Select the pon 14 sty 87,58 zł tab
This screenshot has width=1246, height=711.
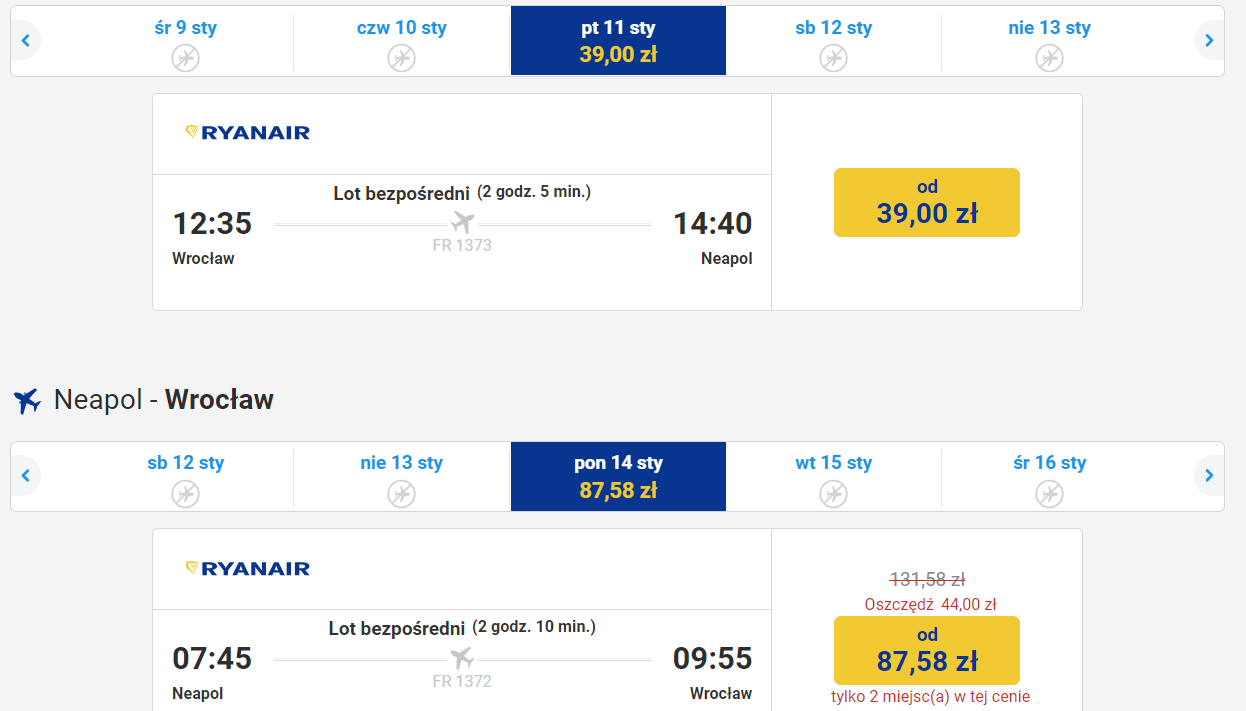618,476
